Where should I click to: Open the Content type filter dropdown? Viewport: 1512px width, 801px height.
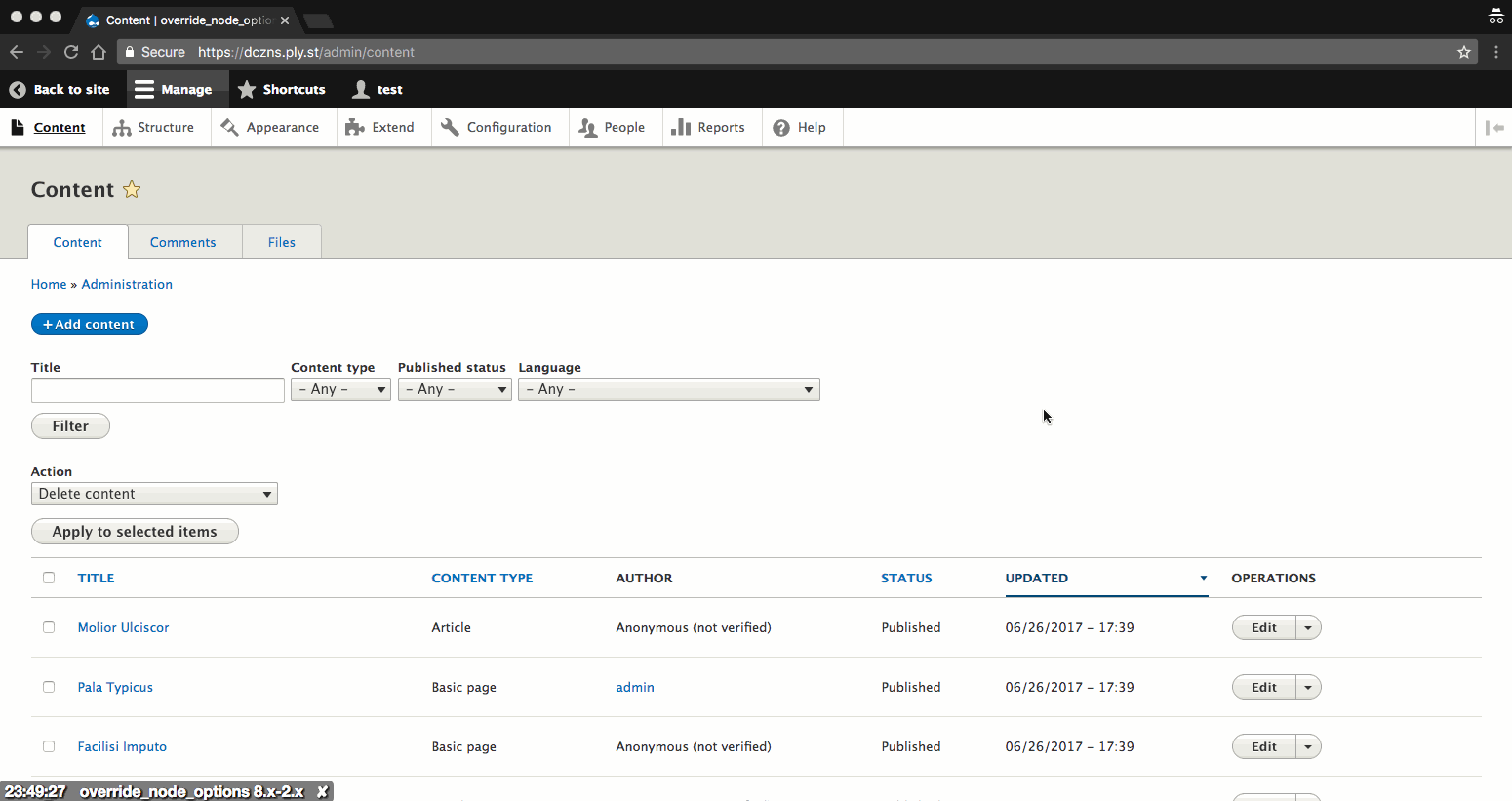[x=340, y=389]
